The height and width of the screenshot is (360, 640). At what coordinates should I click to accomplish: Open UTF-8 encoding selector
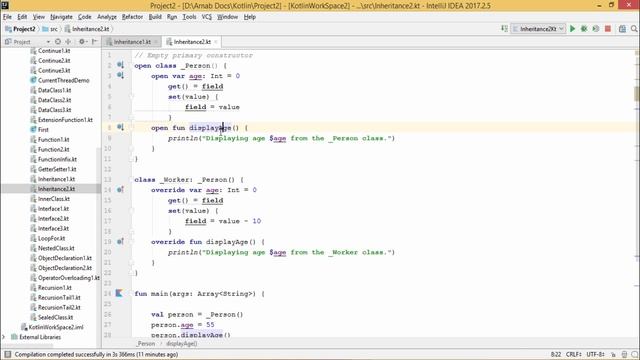(596, 354)
